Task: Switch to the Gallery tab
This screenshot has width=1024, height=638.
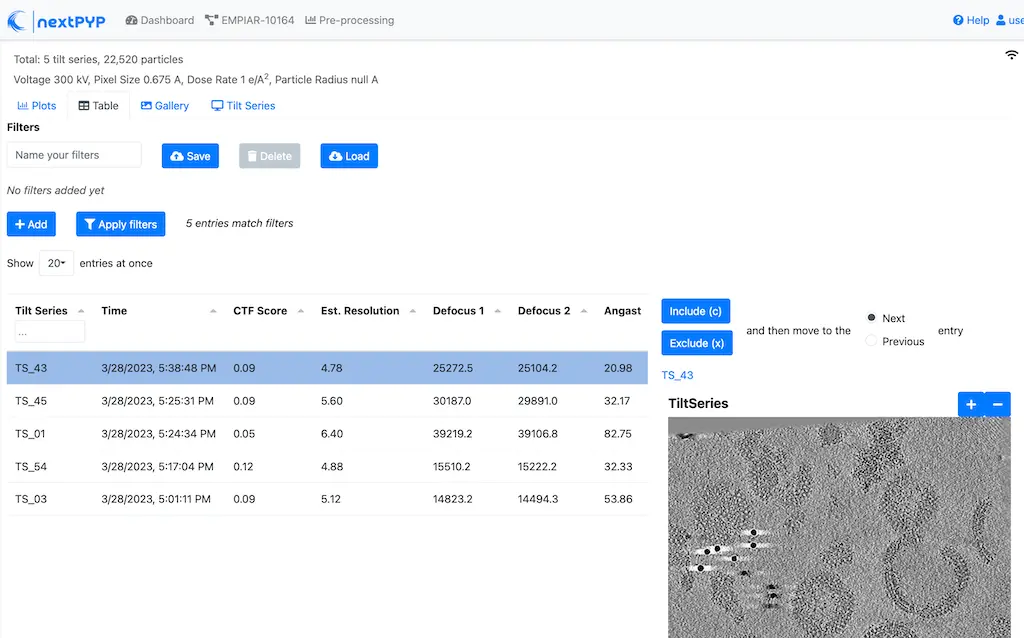Action: tap(165, 106)
